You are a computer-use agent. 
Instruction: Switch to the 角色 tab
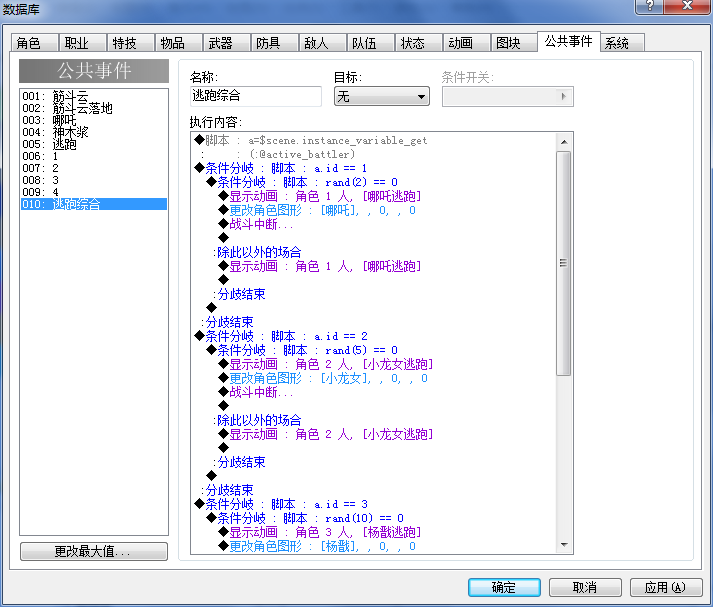(x=35, y=43)
